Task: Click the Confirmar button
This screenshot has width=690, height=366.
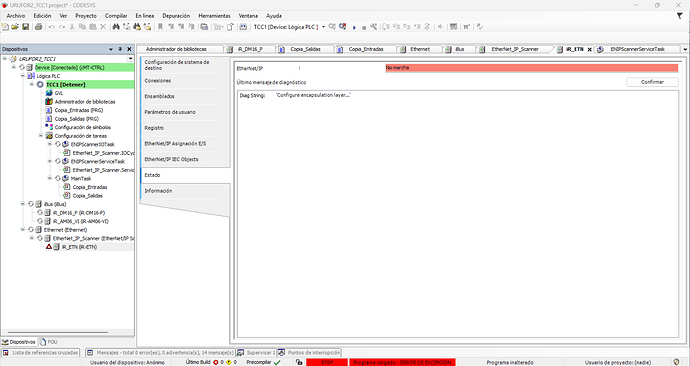Action: [652, 82]
